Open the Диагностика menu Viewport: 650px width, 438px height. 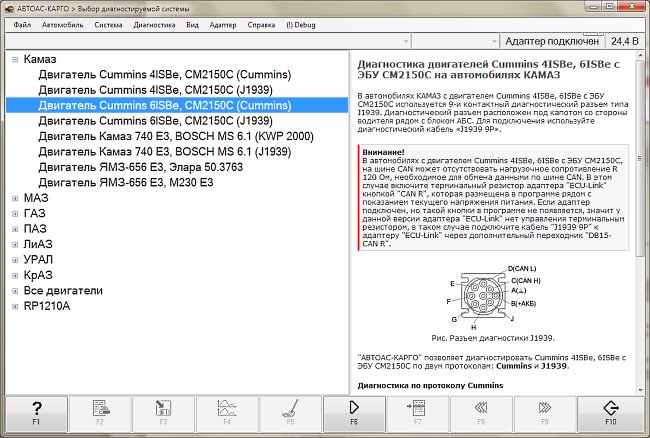(x=154, y=25)
